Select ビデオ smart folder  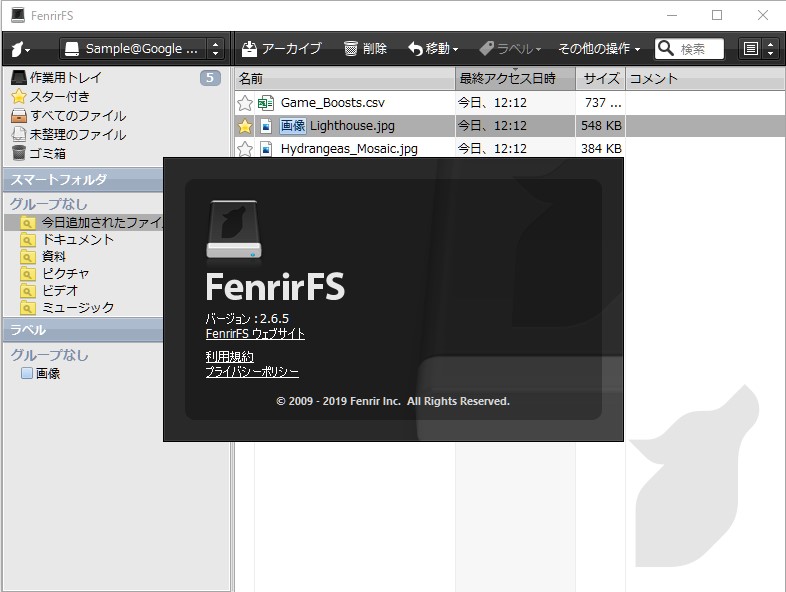tap(49, 291)
